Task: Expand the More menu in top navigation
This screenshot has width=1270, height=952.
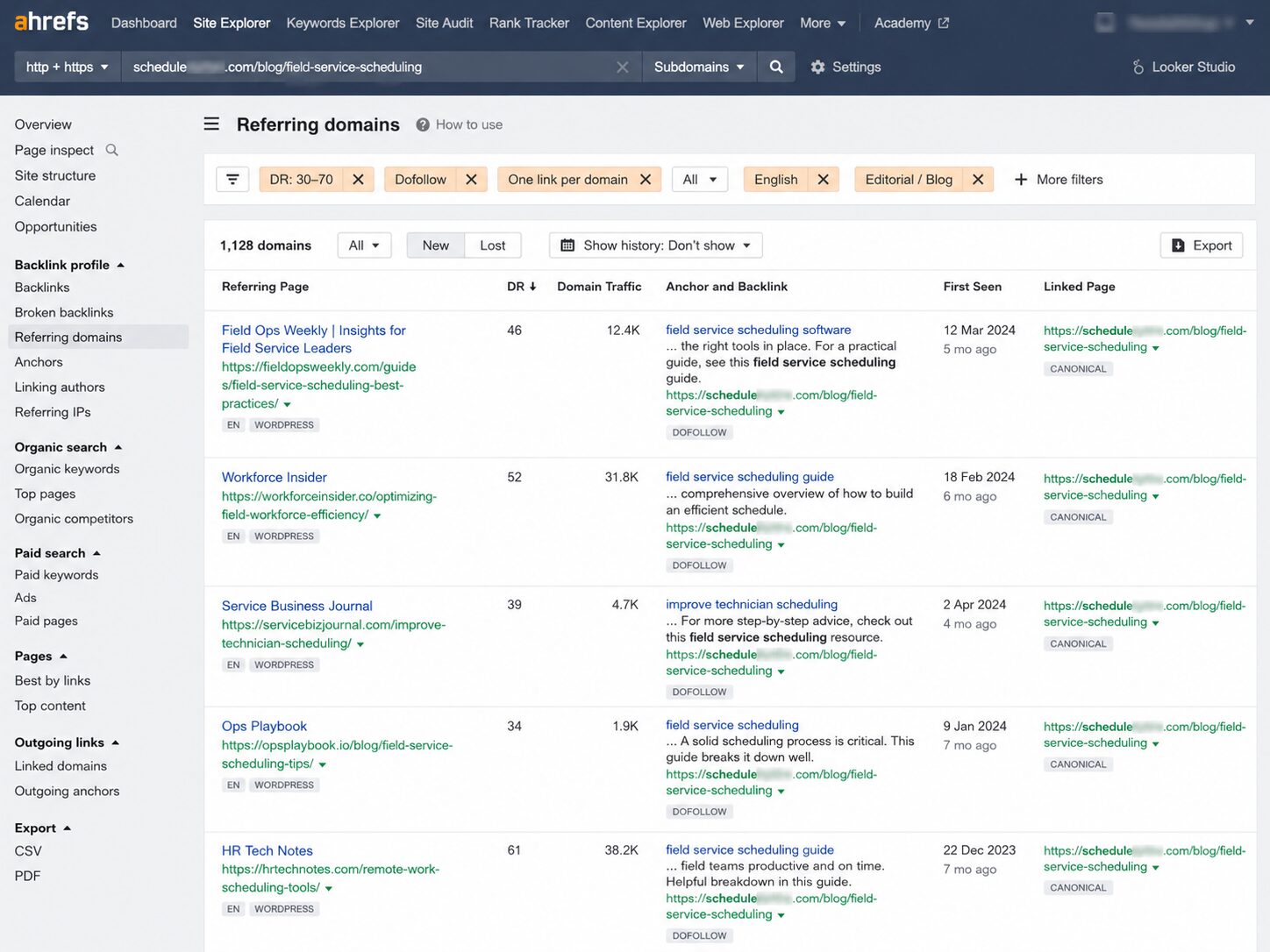Action: pyautogui.click(x=823, y=23)
